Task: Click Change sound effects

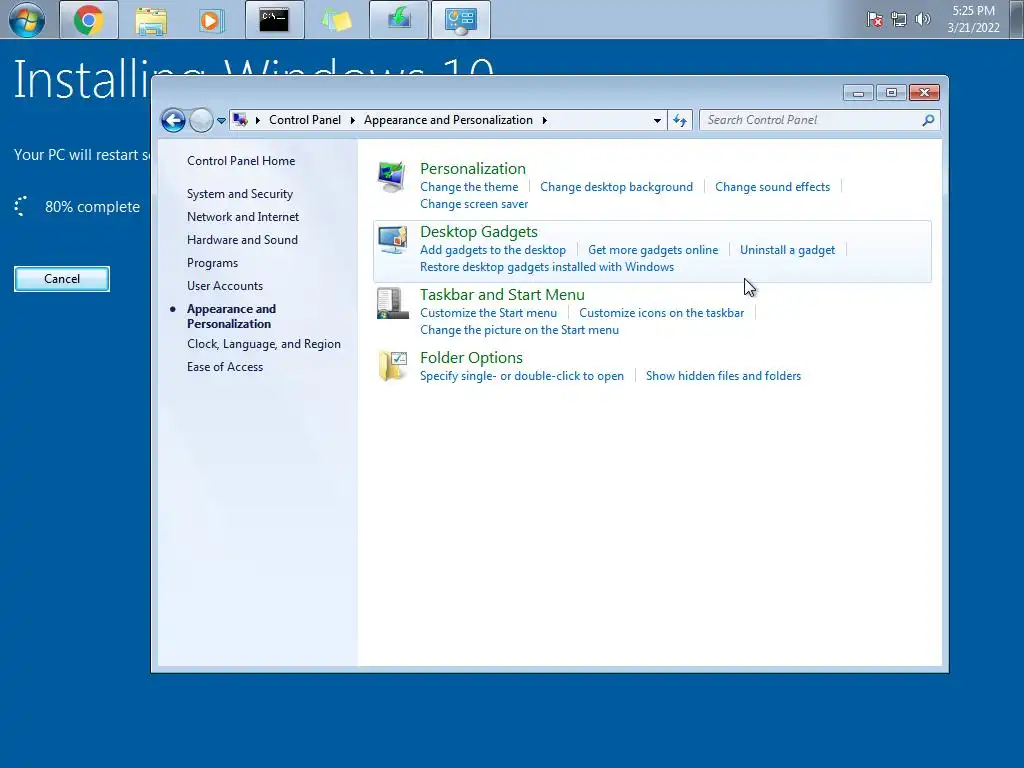Action: pyautogui.click(x=773, y=187)
